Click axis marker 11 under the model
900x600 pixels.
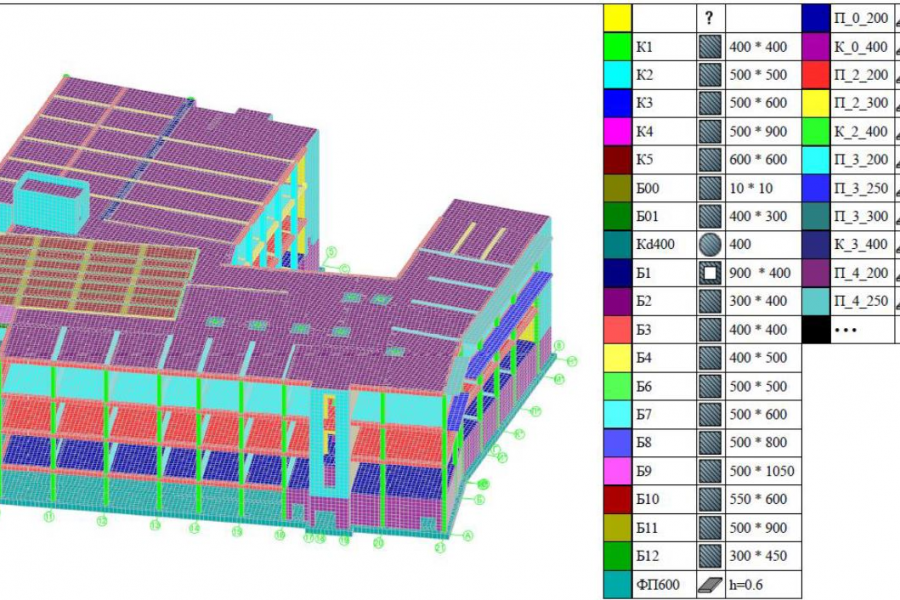coord(49,517)
